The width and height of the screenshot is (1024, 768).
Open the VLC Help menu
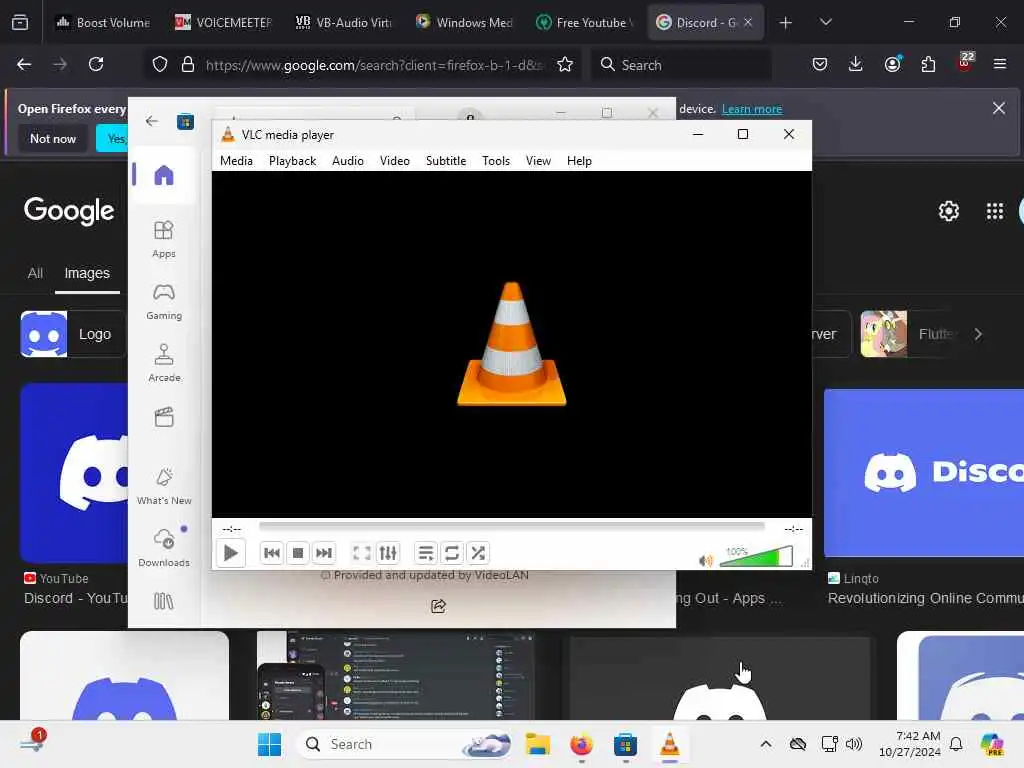(579, 161)
